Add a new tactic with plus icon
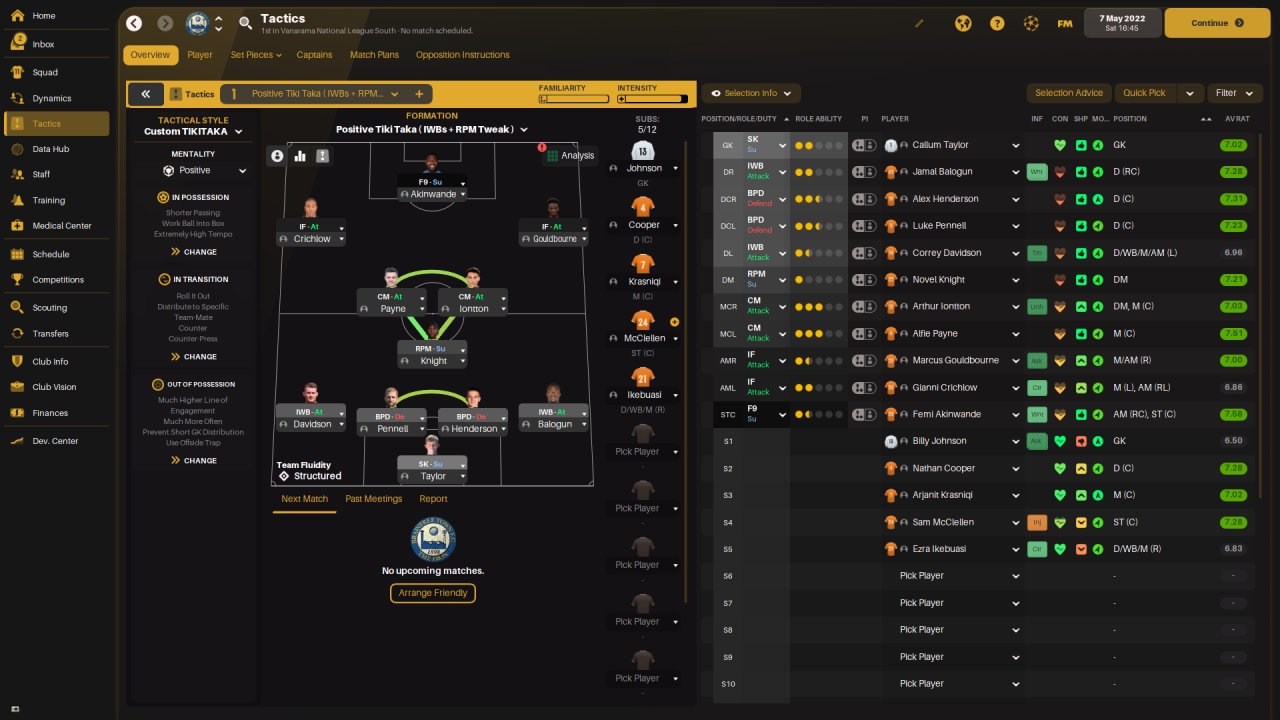Image resolution: width=1280 pixels, height=720 pixels. click(419, 94)
